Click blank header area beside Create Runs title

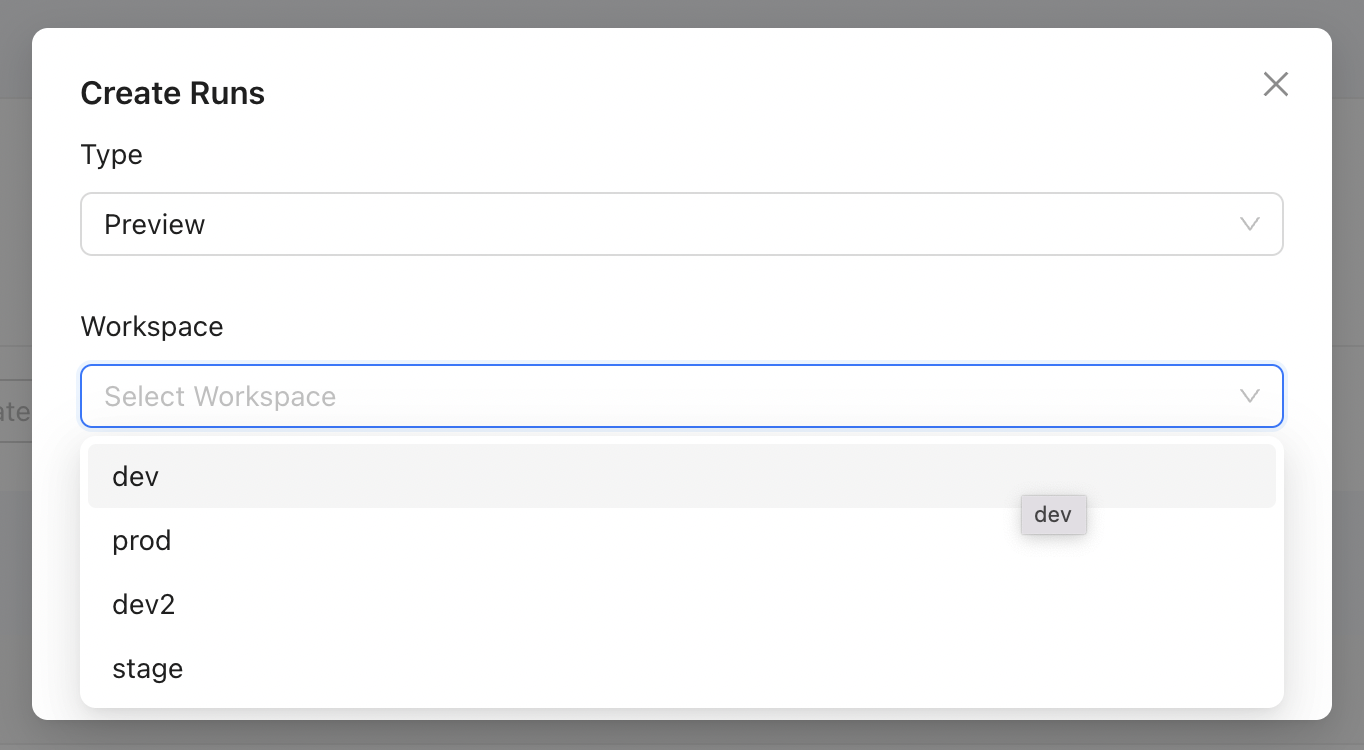pos(700,93)
